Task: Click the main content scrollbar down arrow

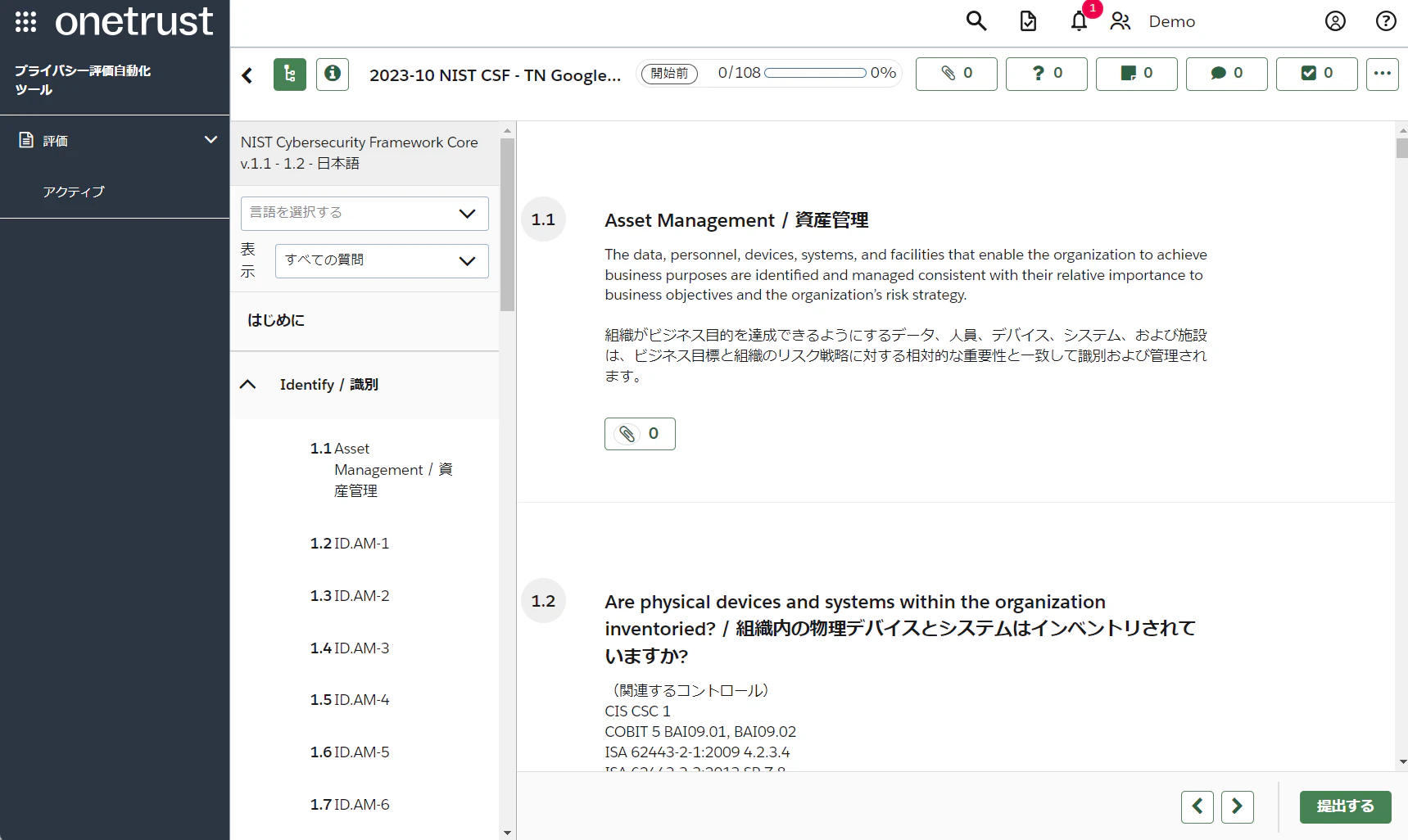Action: point(1401,761)
